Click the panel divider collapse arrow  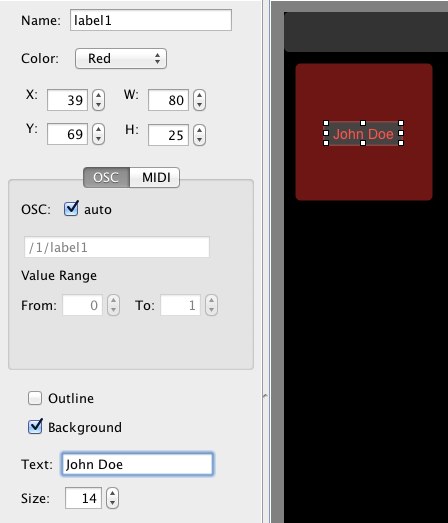266,396
